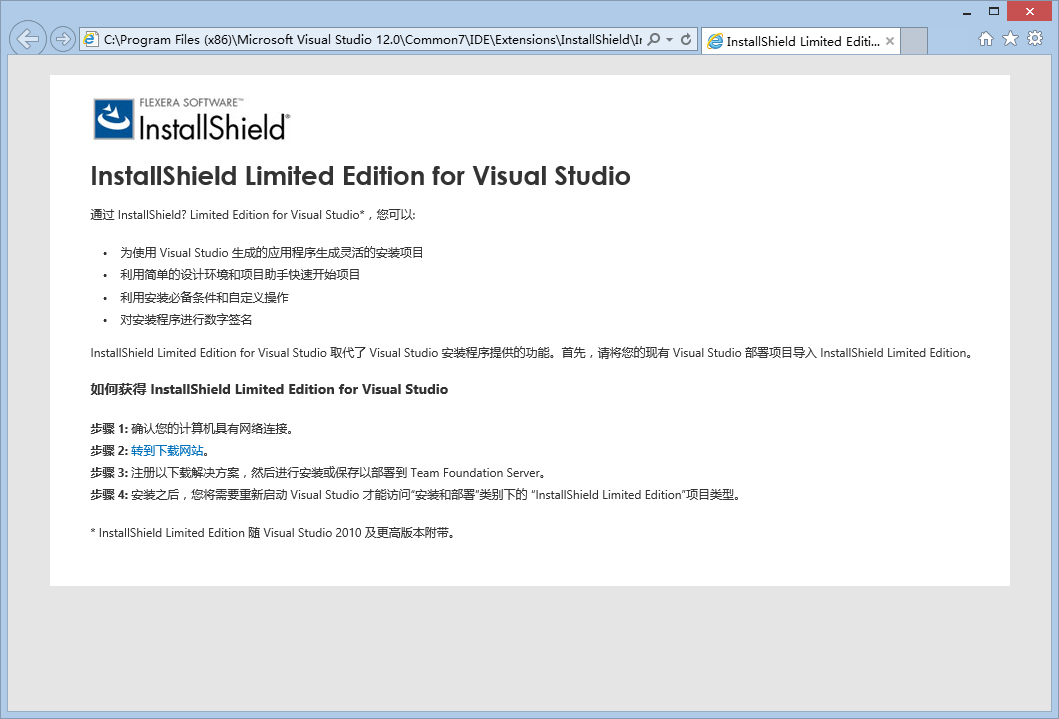
Task: Click 步骤 1 确认您的计算机具有网络连接 text
Action: tap(192, 428)
